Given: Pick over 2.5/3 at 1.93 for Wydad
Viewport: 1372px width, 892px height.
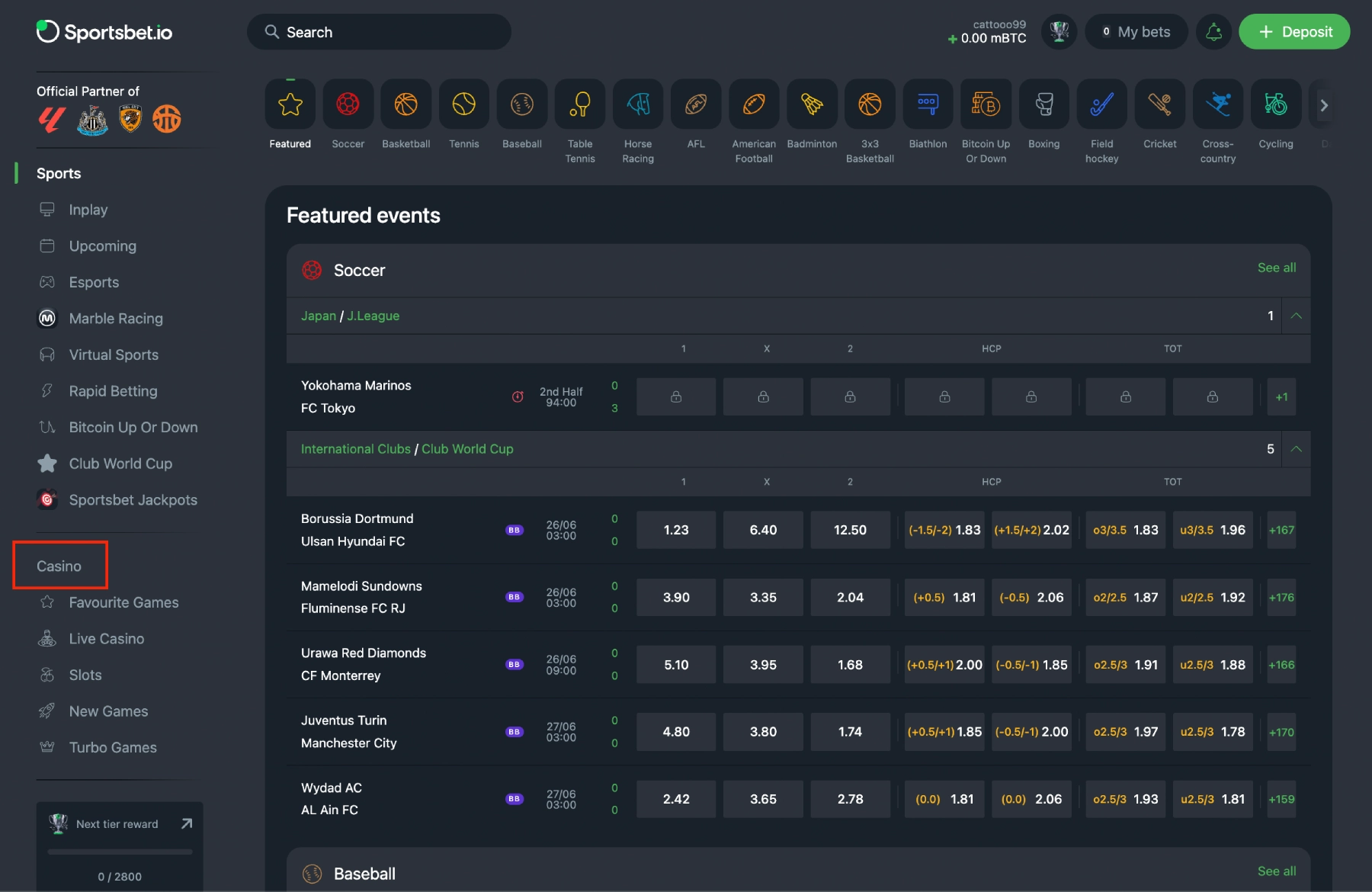Looking at the screenshot, I should (1126, 799).
